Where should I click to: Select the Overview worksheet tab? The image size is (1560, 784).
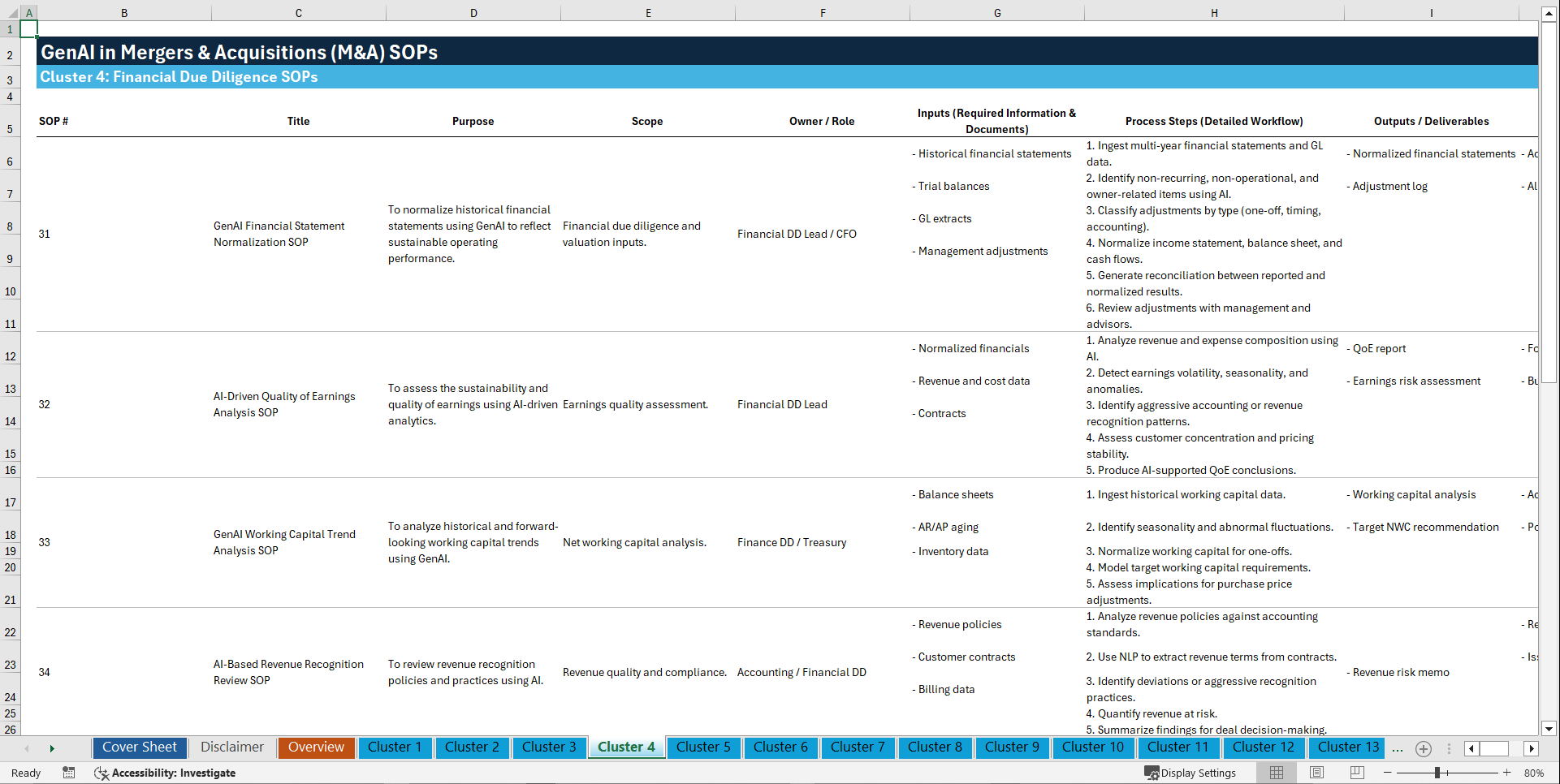click(316, 747)
